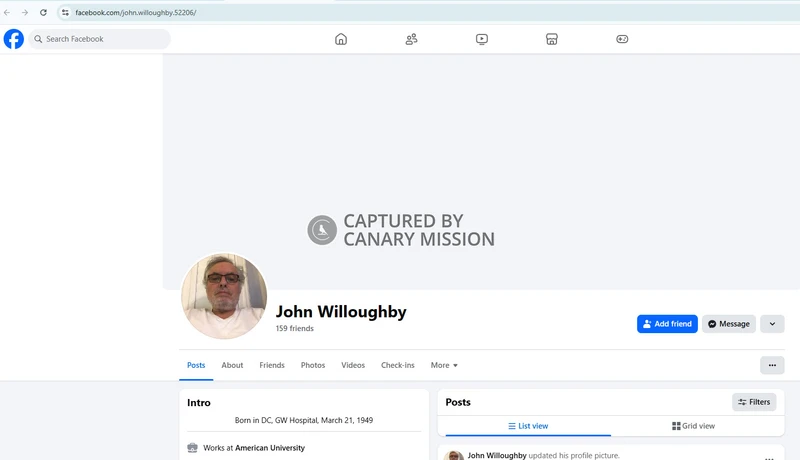This screenshot has height=460, width=800.
Task: Click the workplace briefcase icon in Intro
Action: (x=192, y=448)
